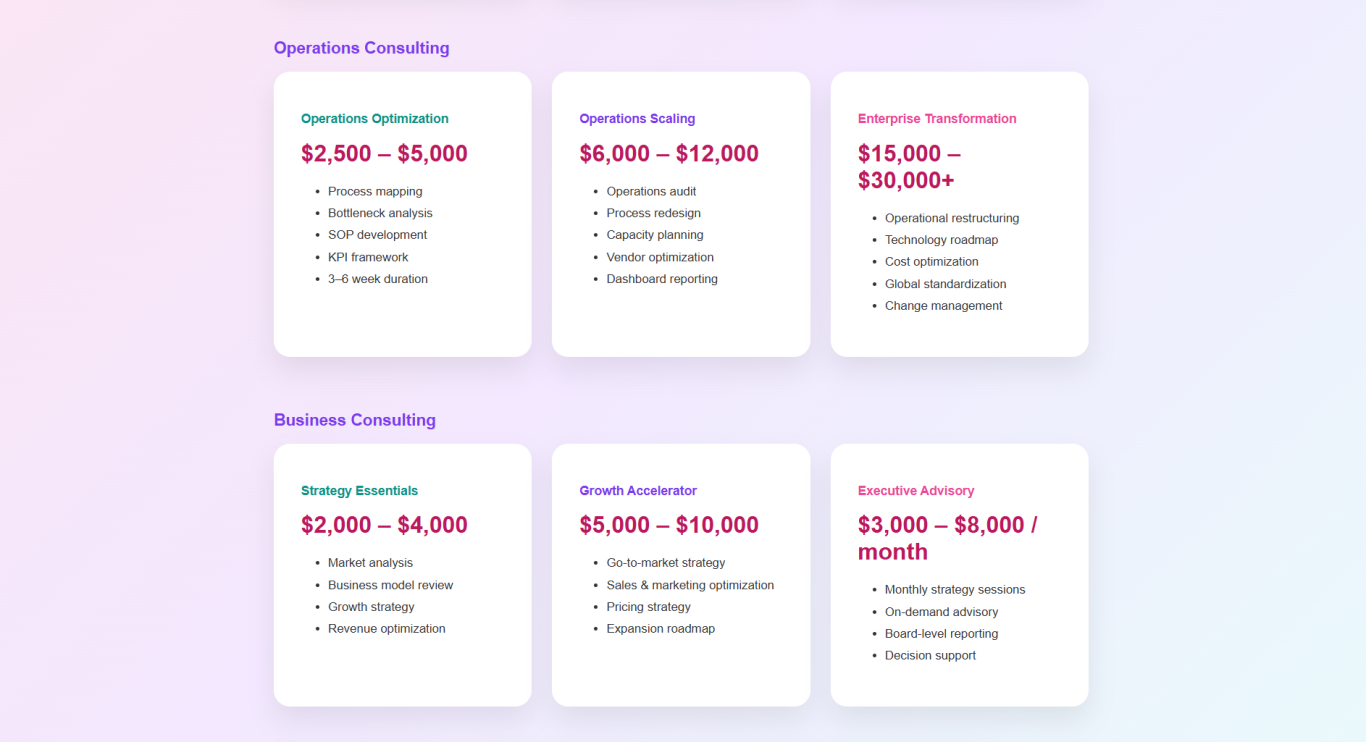Viewport: 1366px width, 742px height.
Task: Click the $15,000 – $30,000+ price
Action: [908, 167]
